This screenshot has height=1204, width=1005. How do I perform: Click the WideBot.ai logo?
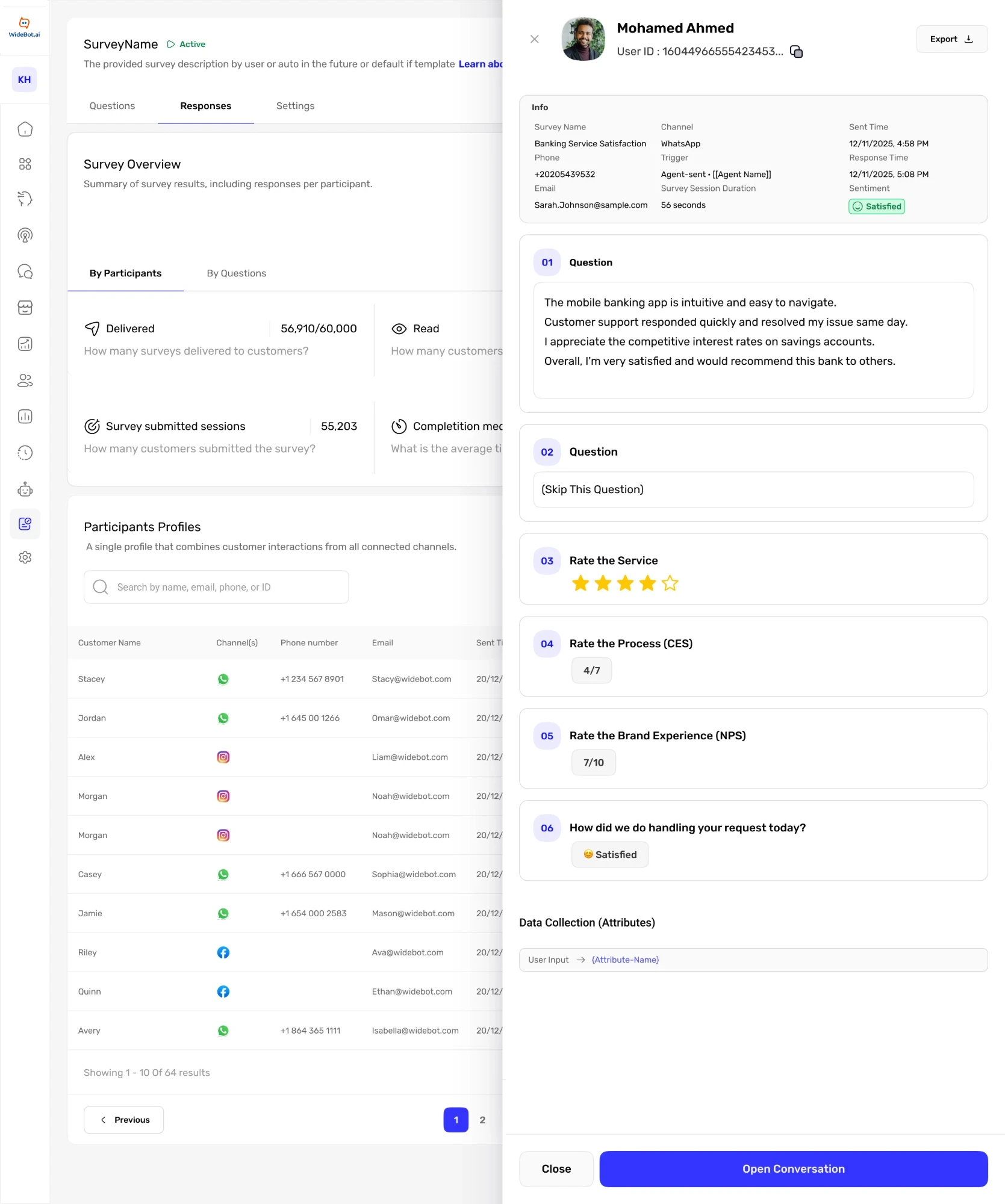tap(24, 27)
